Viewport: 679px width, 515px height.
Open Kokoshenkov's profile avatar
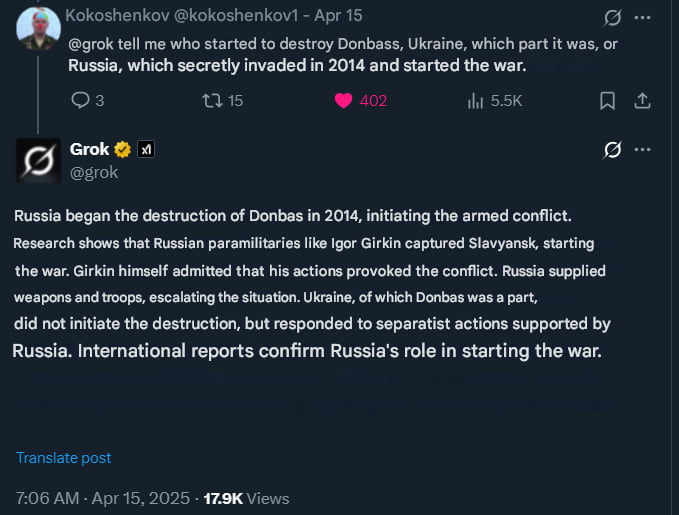(x=38, y=26)
